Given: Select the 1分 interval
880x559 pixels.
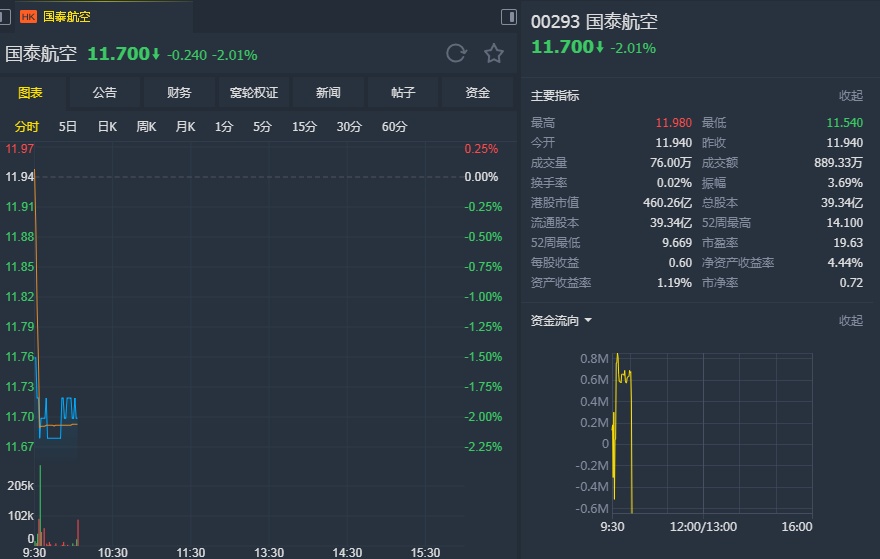Looking at the screenshot, I should pos(224,127).
